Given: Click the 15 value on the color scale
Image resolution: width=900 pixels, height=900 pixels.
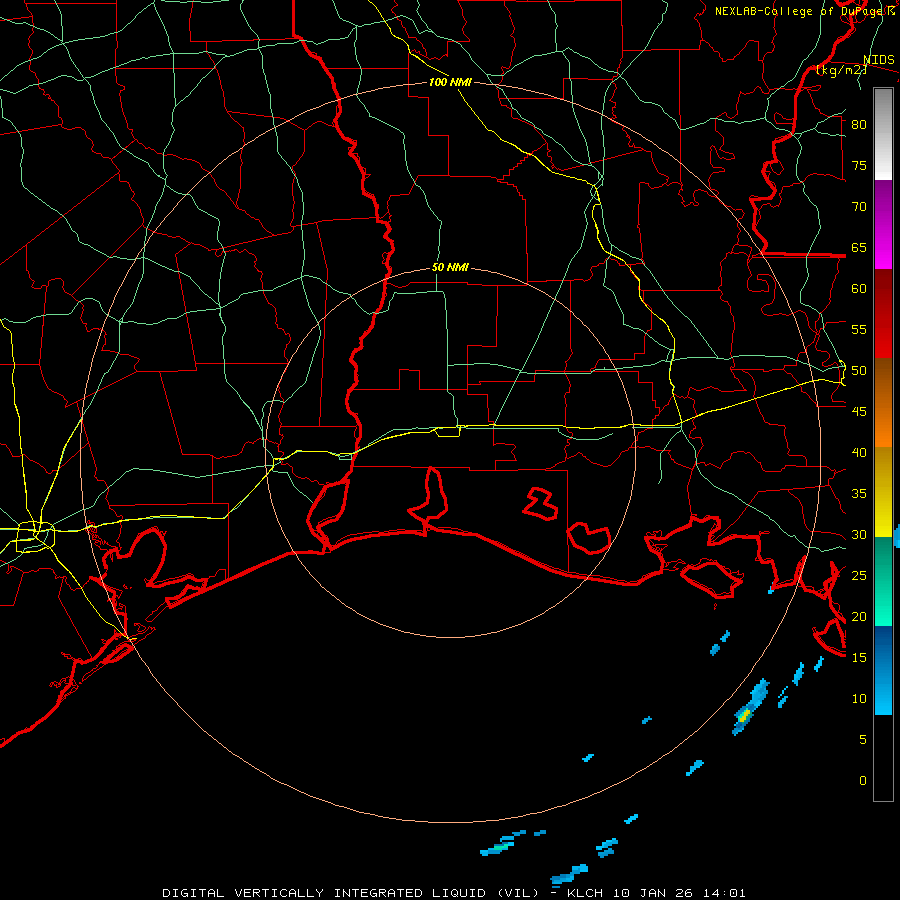Looking at the screenshot, I should [x=859, y=658].
